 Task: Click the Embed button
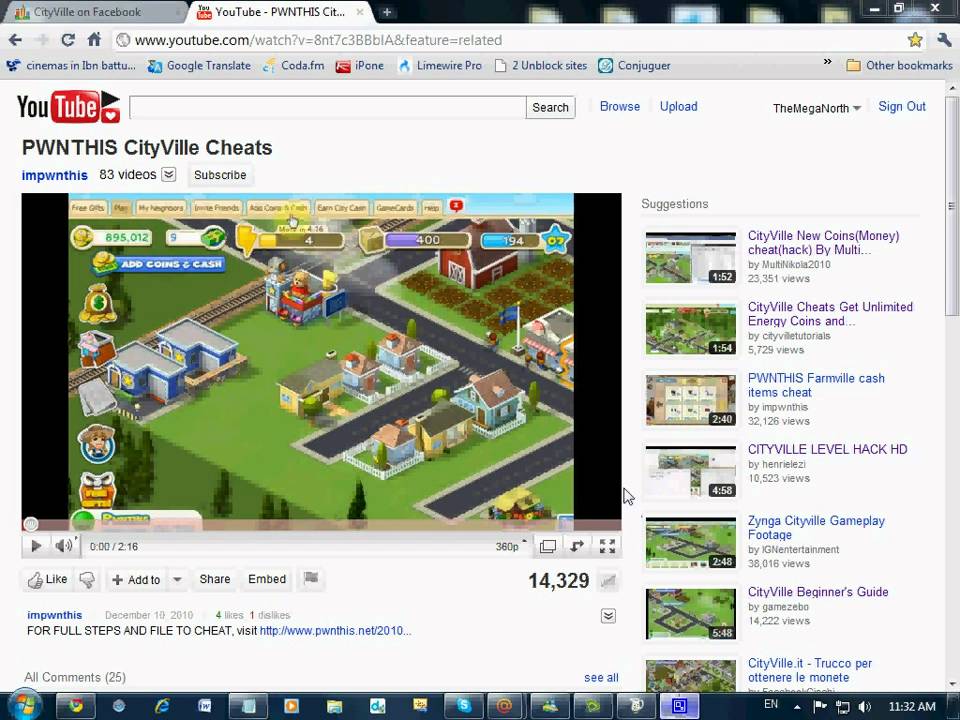coord(267,579)
